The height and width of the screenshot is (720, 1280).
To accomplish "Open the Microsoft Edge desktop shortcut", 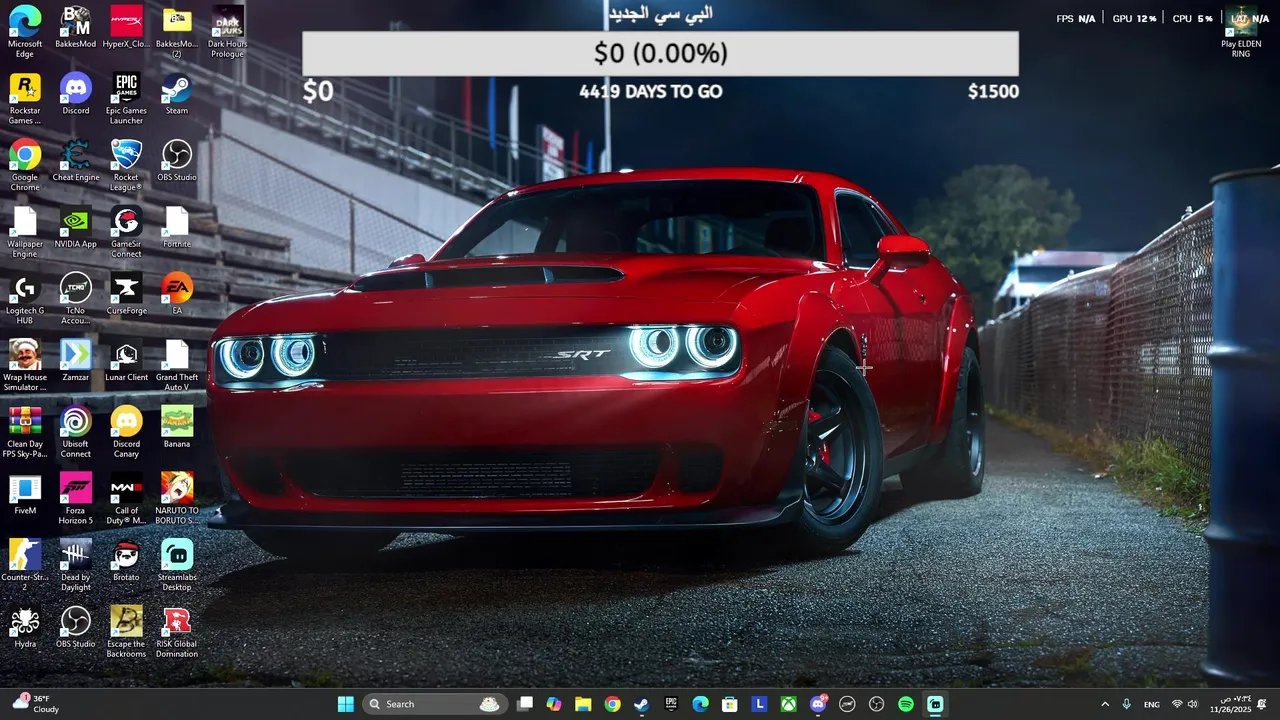I will (x=25, y=31).
